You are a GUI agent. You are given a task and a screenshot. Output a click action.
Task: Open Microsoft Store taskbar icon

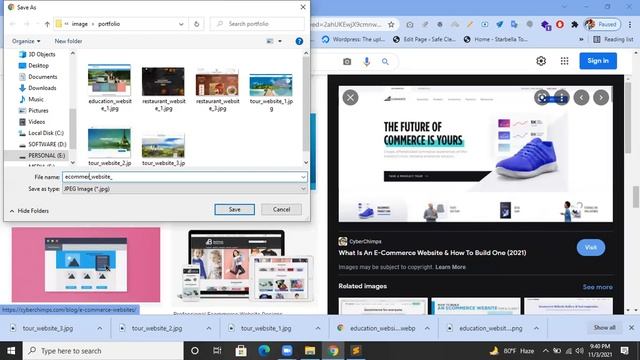pos(241,351)
